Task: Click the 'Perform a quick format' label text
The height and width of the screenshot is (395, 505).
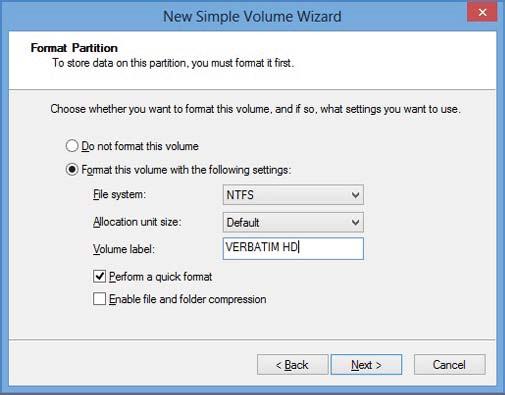Action: [161, 277]
